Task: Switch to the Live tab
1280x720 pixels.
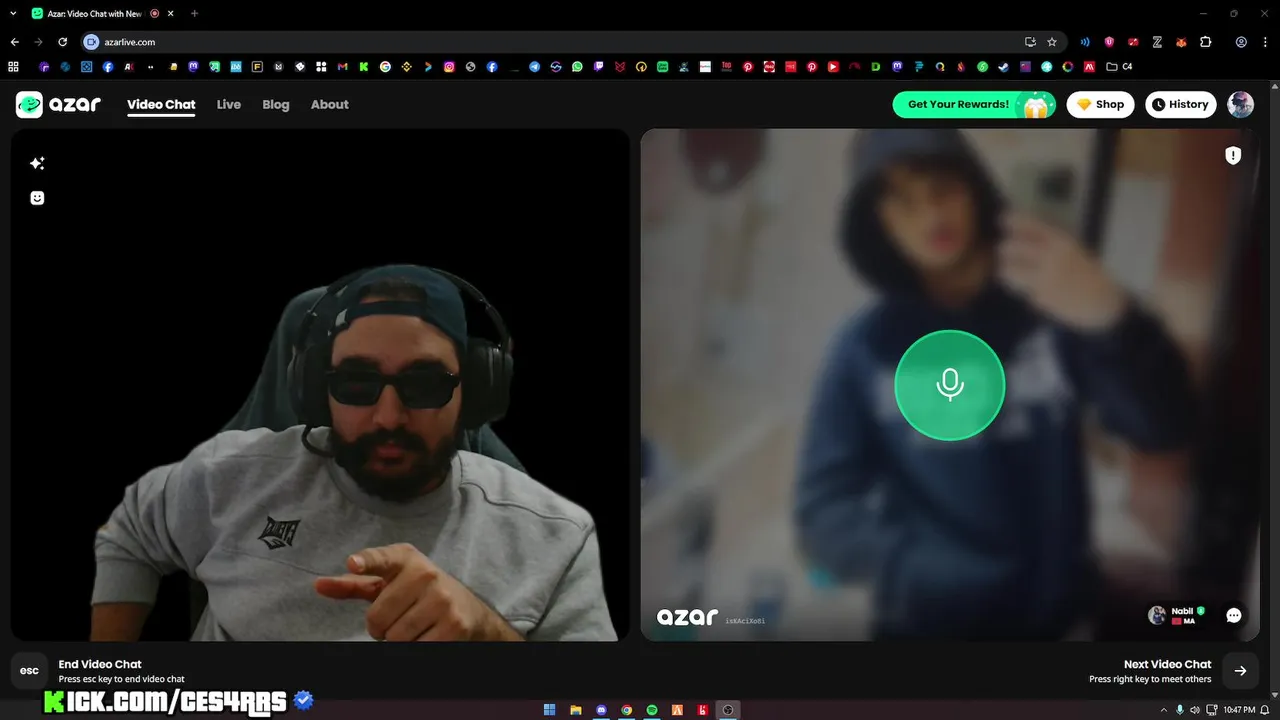Action: pos(229,104)
